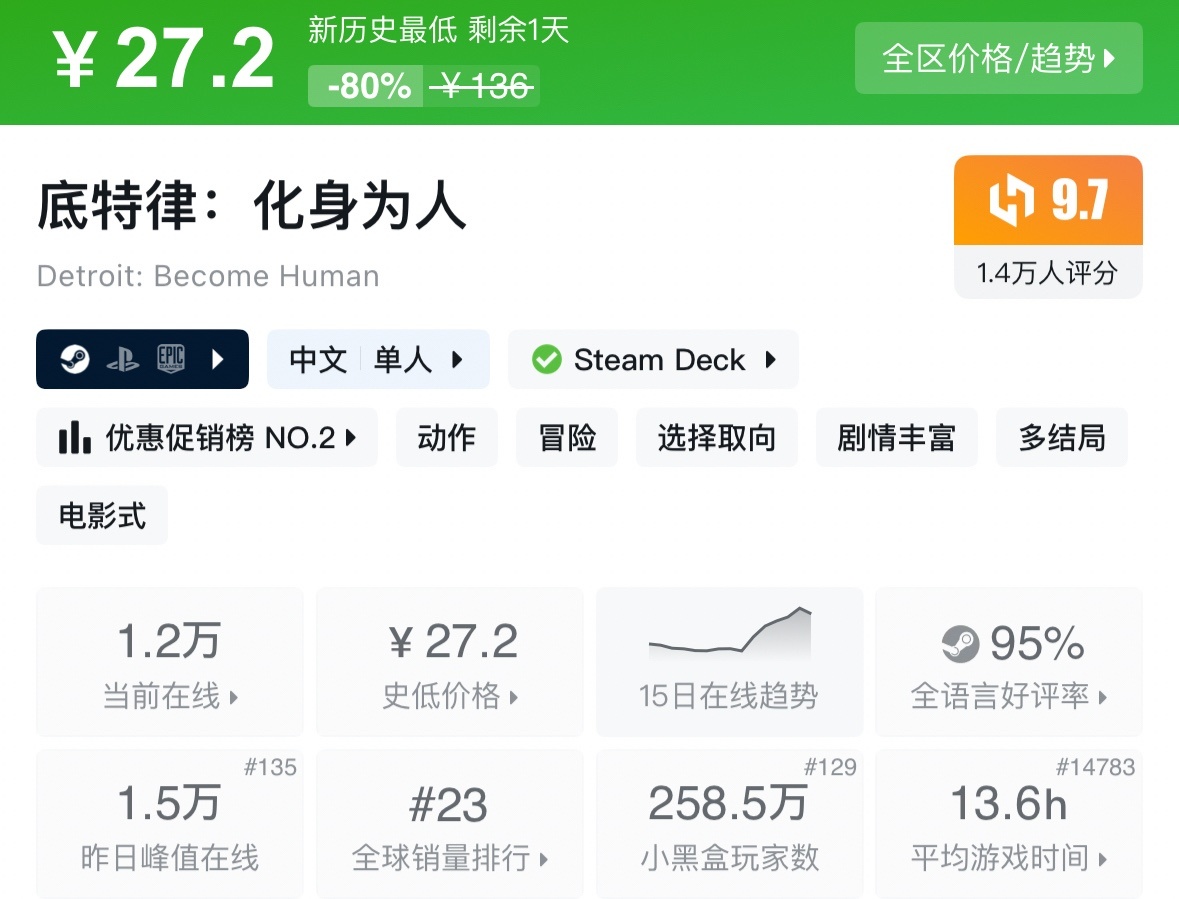Expand the platform list arrow
Image resolution: width=1179 pixels, height=899 pixels.
click(x=219, y=359)
